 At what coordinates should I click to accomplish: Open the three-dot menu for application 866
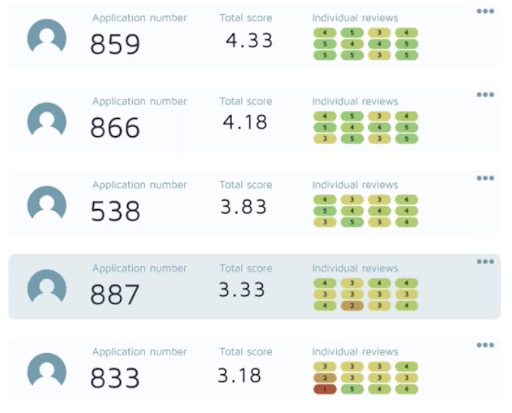point(485,95)
